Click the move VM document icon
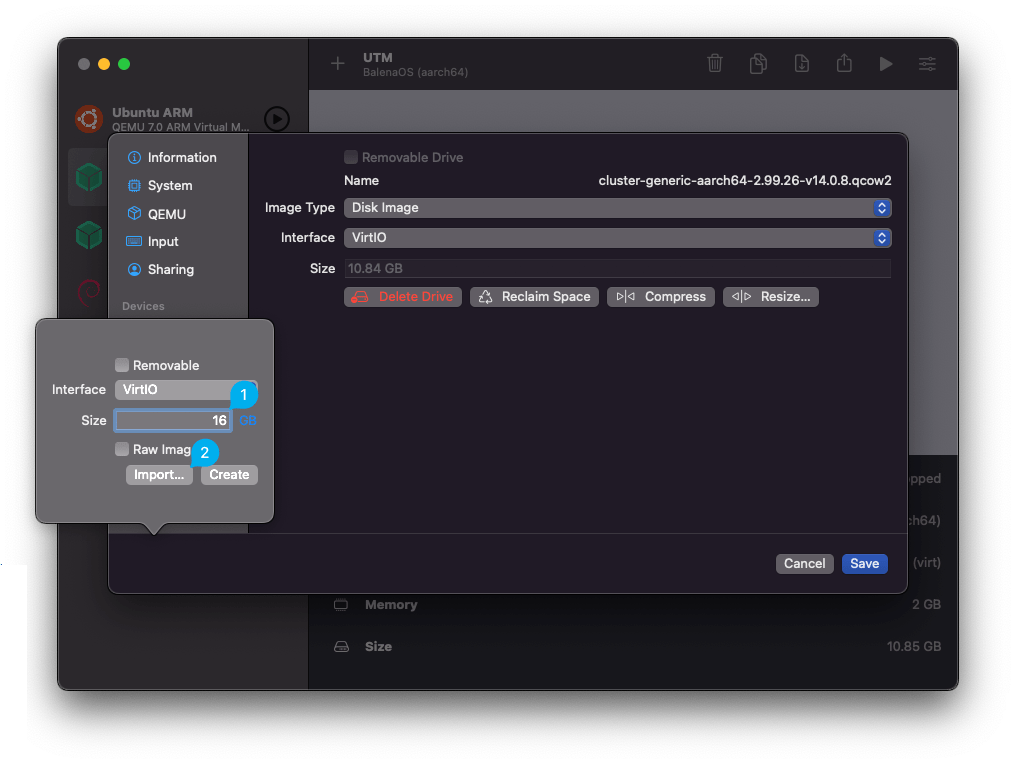 click(801, 63)
